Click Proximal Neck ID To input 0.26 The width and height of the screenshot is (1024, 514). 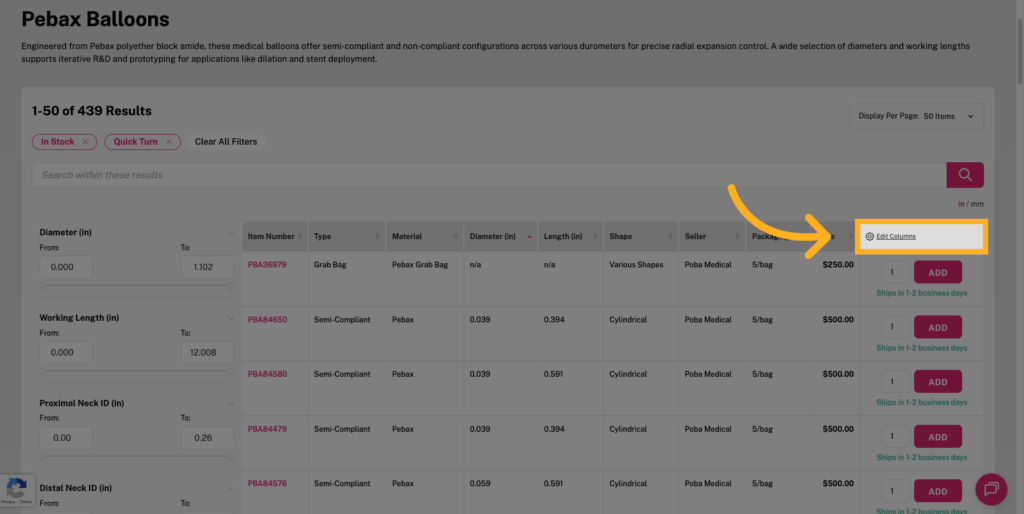[207, 438]
